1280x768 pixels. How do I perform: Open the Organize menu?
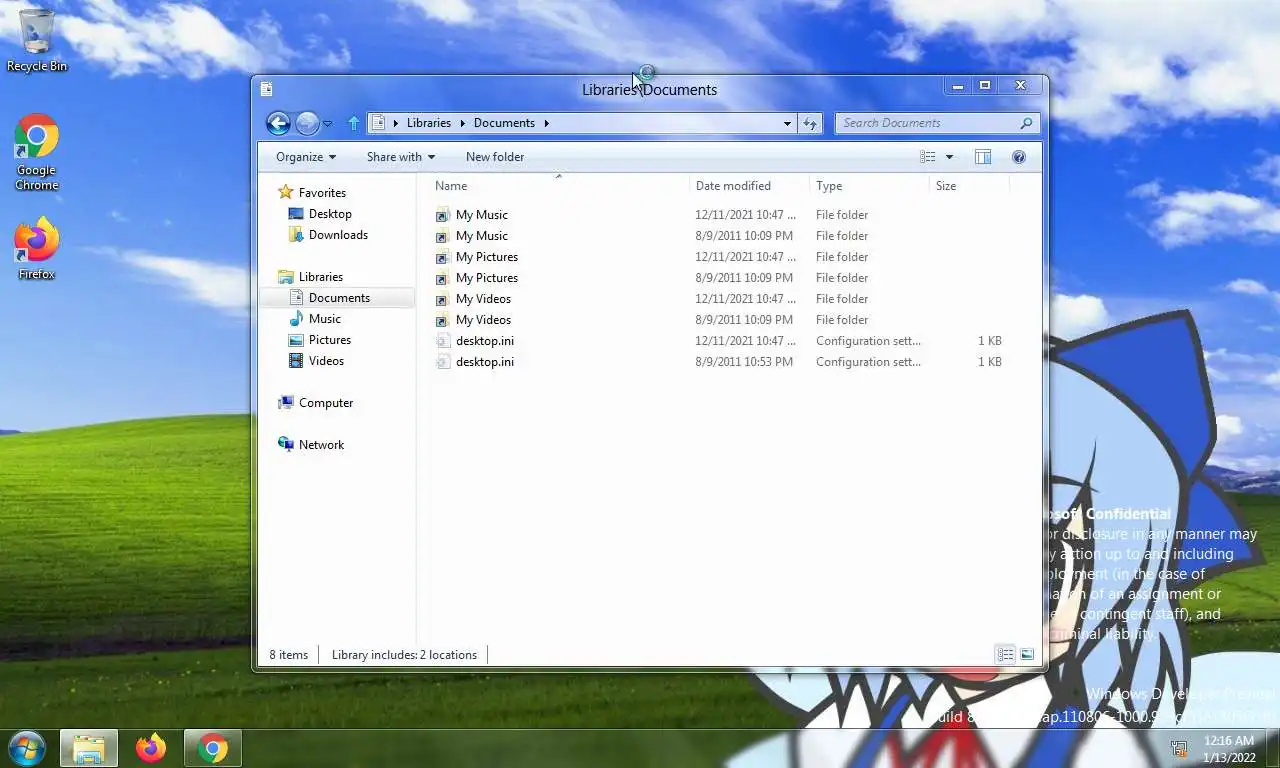[x=306, y=157]
